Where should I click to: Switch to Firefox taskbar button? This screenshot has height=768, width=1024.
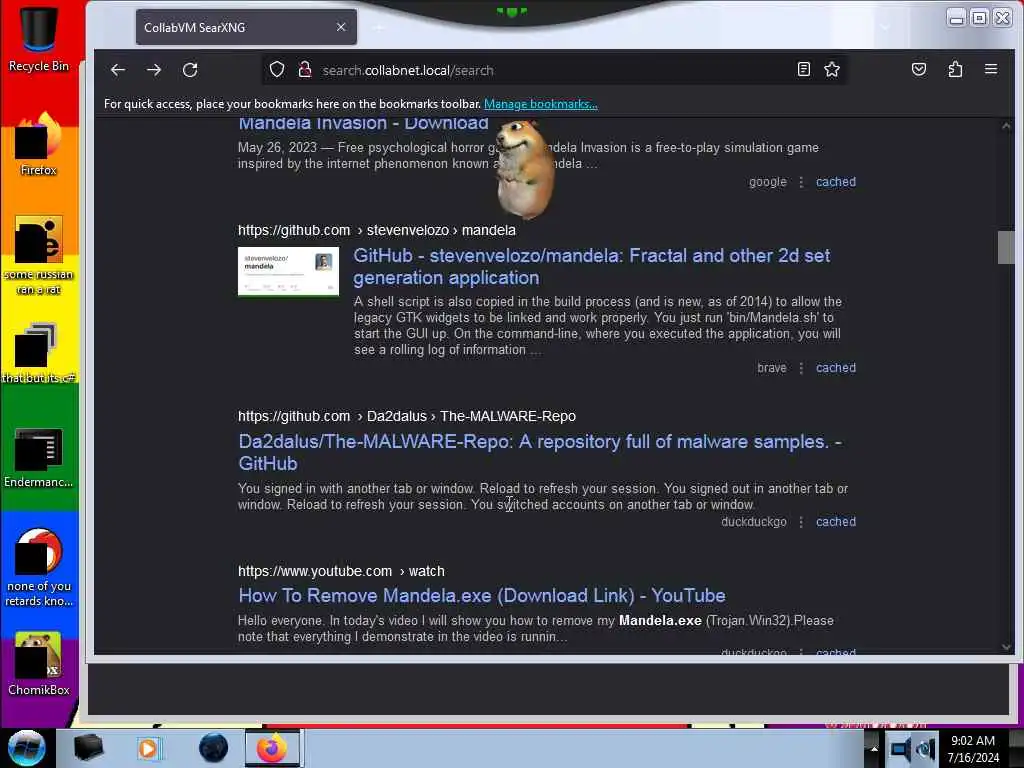coord(272,748)
